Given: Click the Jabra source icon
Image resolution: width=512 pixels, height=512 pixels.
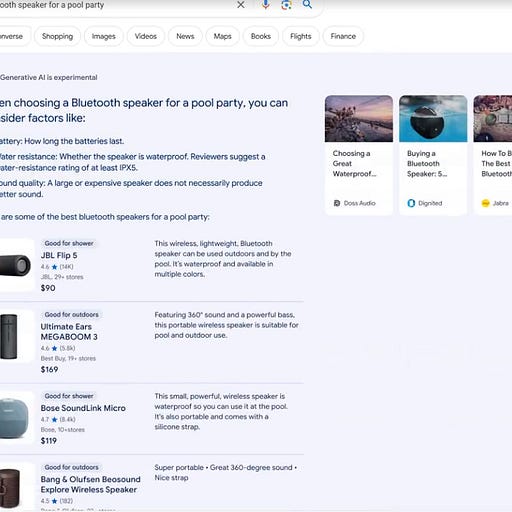Looking at the screenshot, I should coord(486,203).
